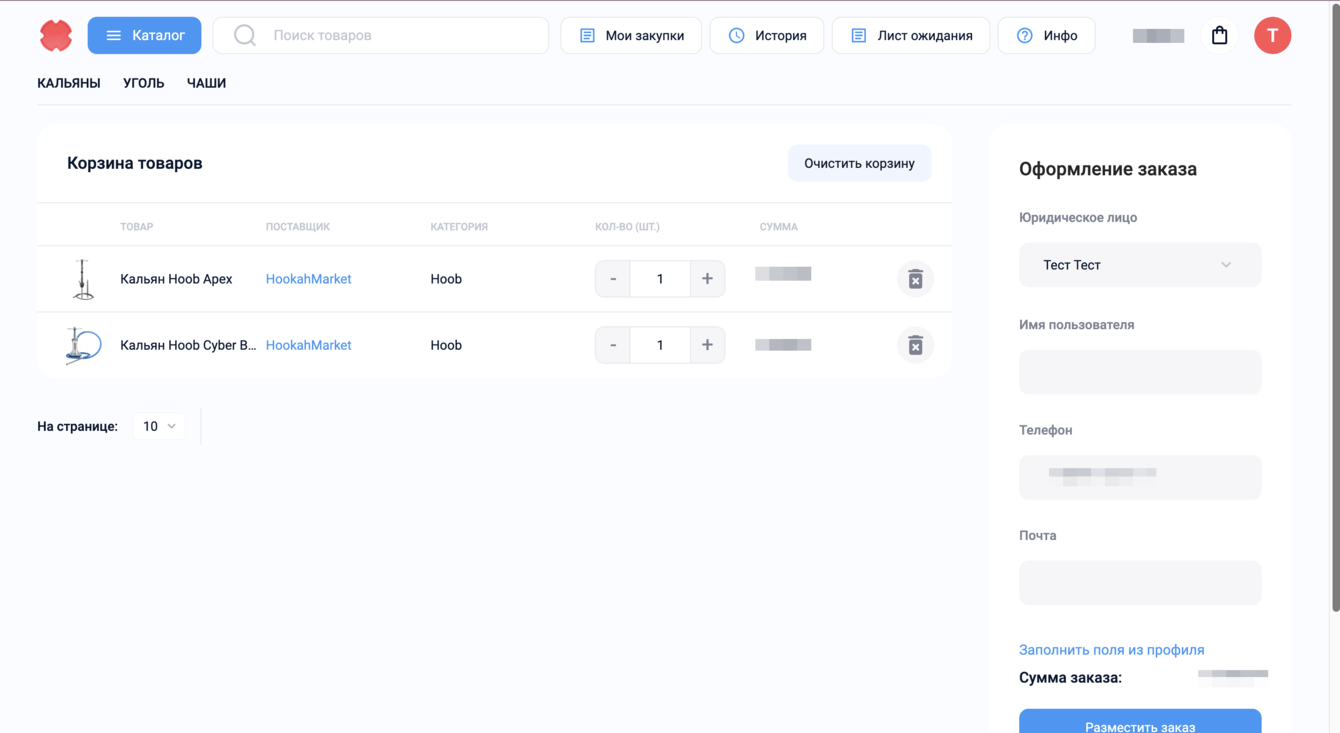Viewport: 1340px width, 733px height.
Task: Click Кальян Hoob Cyber product thumbnail
Action: (83, 345)
